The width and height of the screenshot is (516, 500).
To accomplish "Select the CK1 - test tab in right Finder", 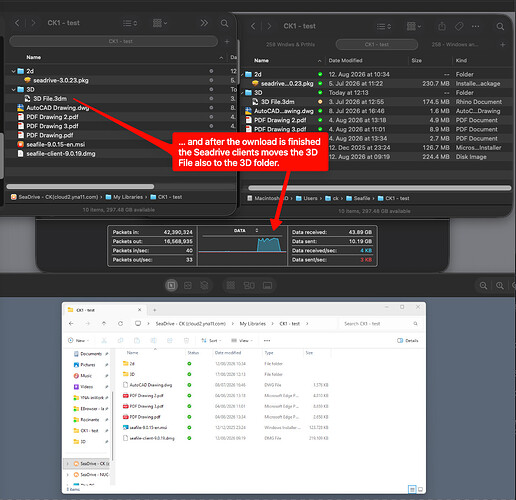I will click(377, 44).
